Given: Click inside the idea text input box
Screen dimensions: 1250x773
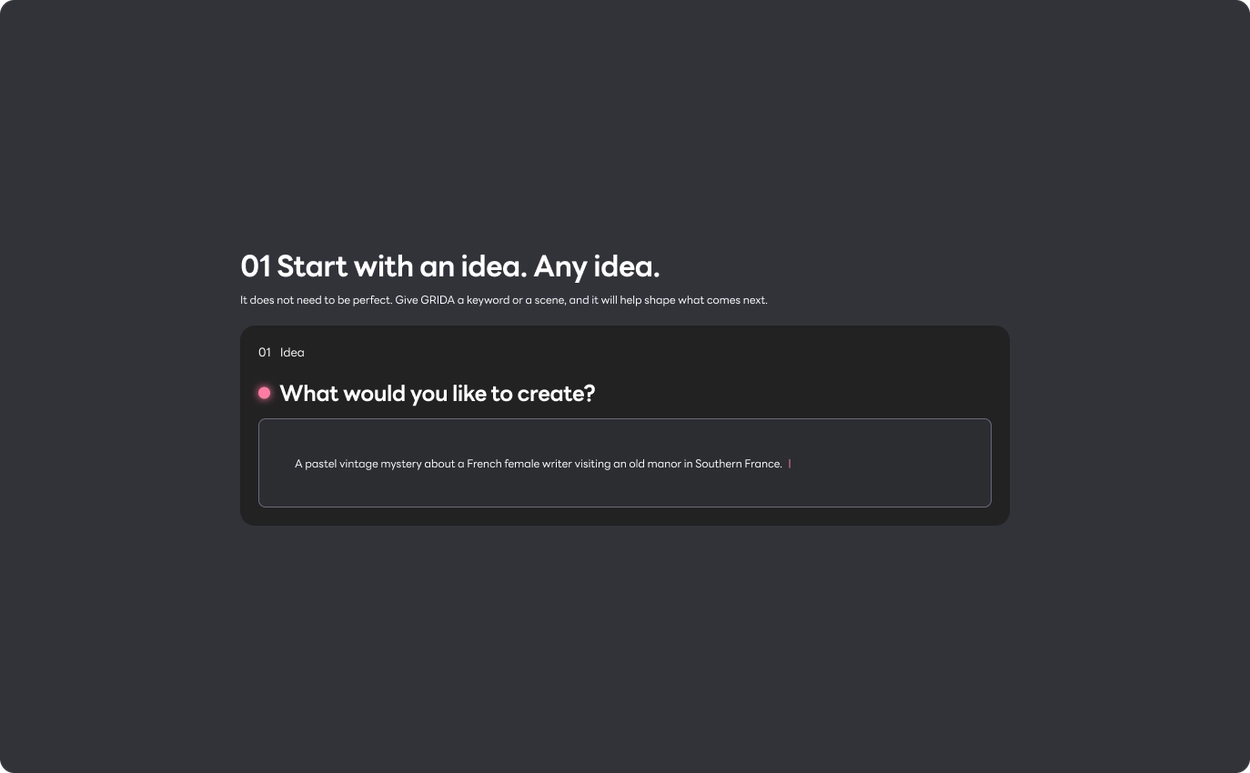Looking at the screenshot, I should (624, 463).
